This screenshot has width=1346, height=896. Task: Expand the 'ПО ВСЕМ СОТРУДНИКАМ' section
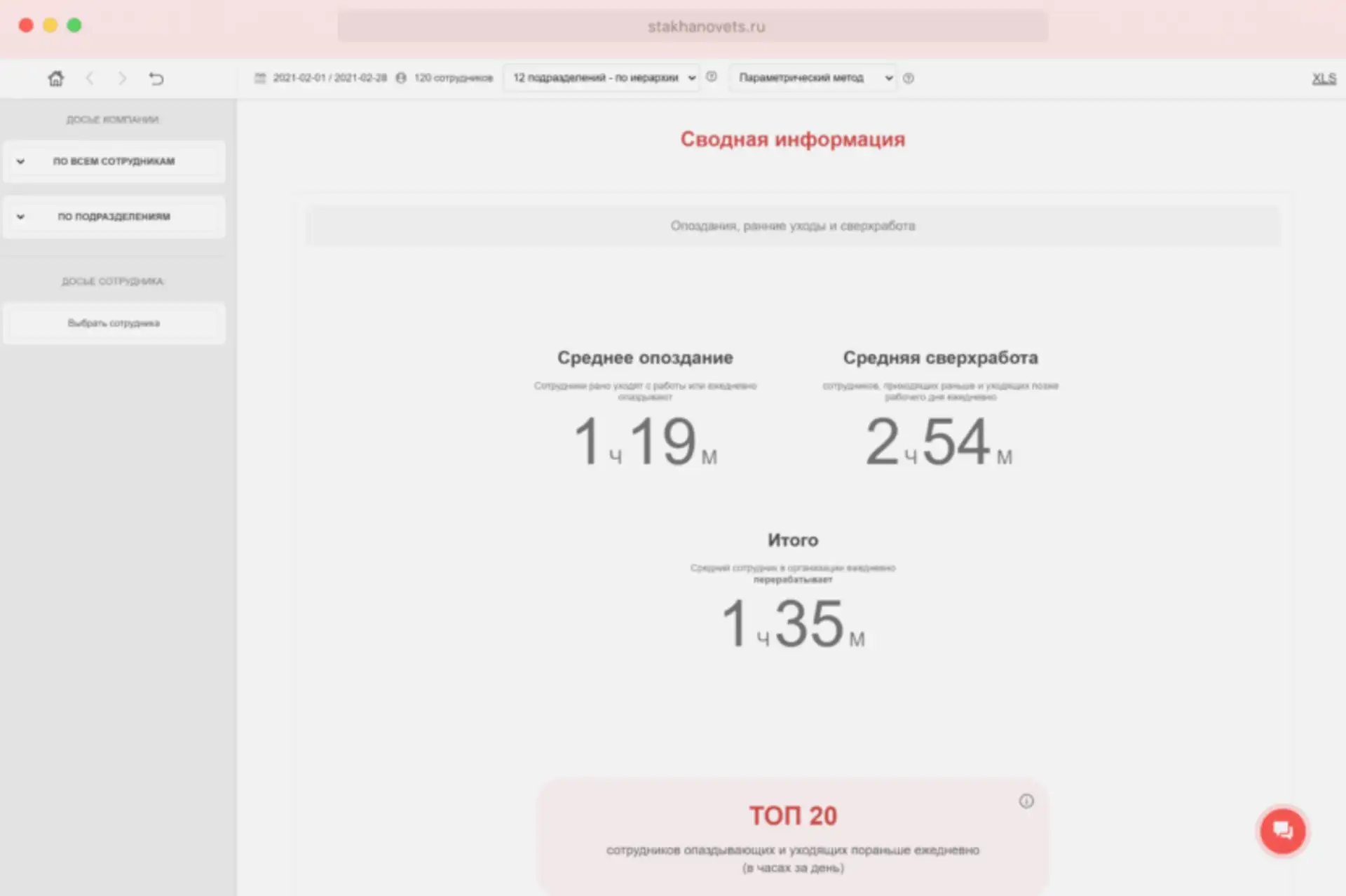coord(114,161)
